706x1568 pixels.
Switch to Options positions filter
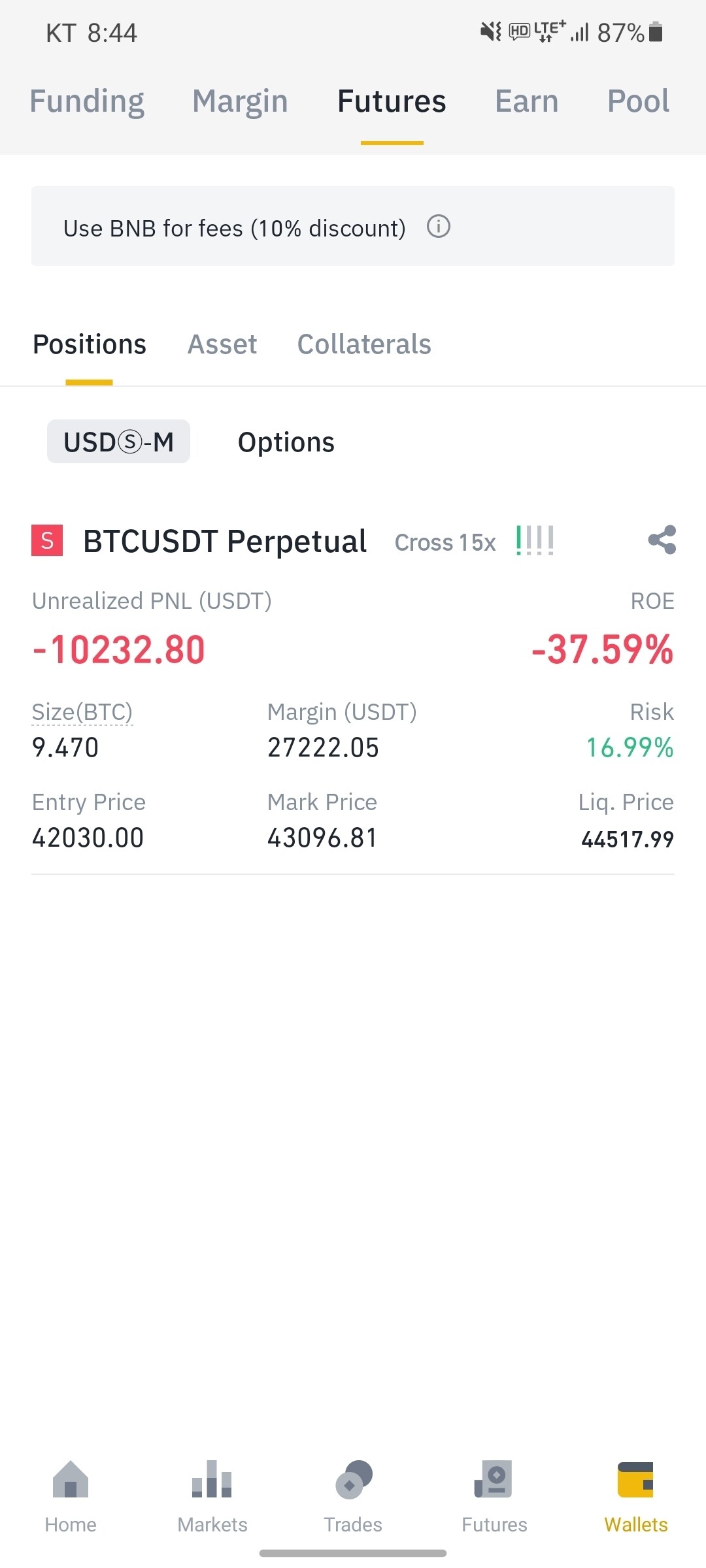tap(286, 442)
